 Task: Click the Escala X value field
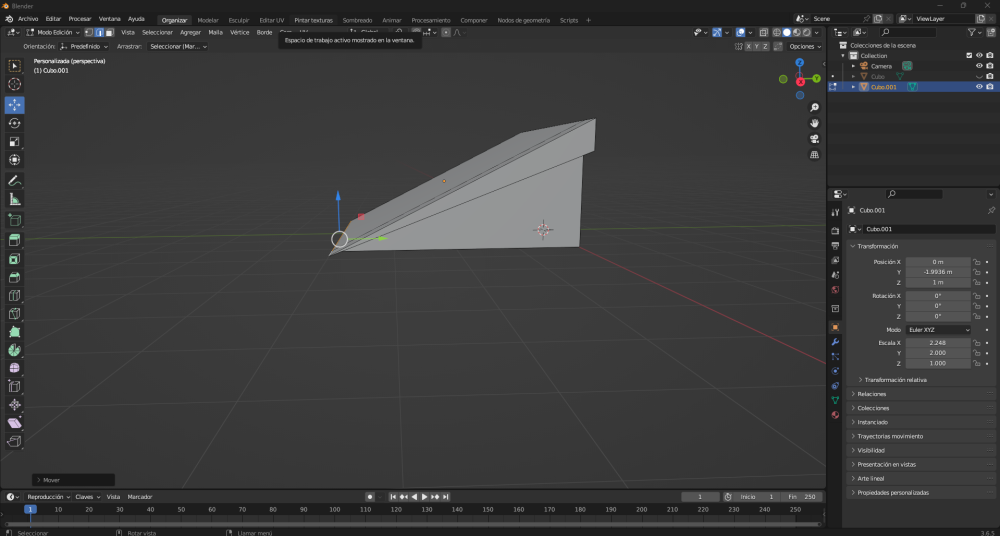point(937,343)
